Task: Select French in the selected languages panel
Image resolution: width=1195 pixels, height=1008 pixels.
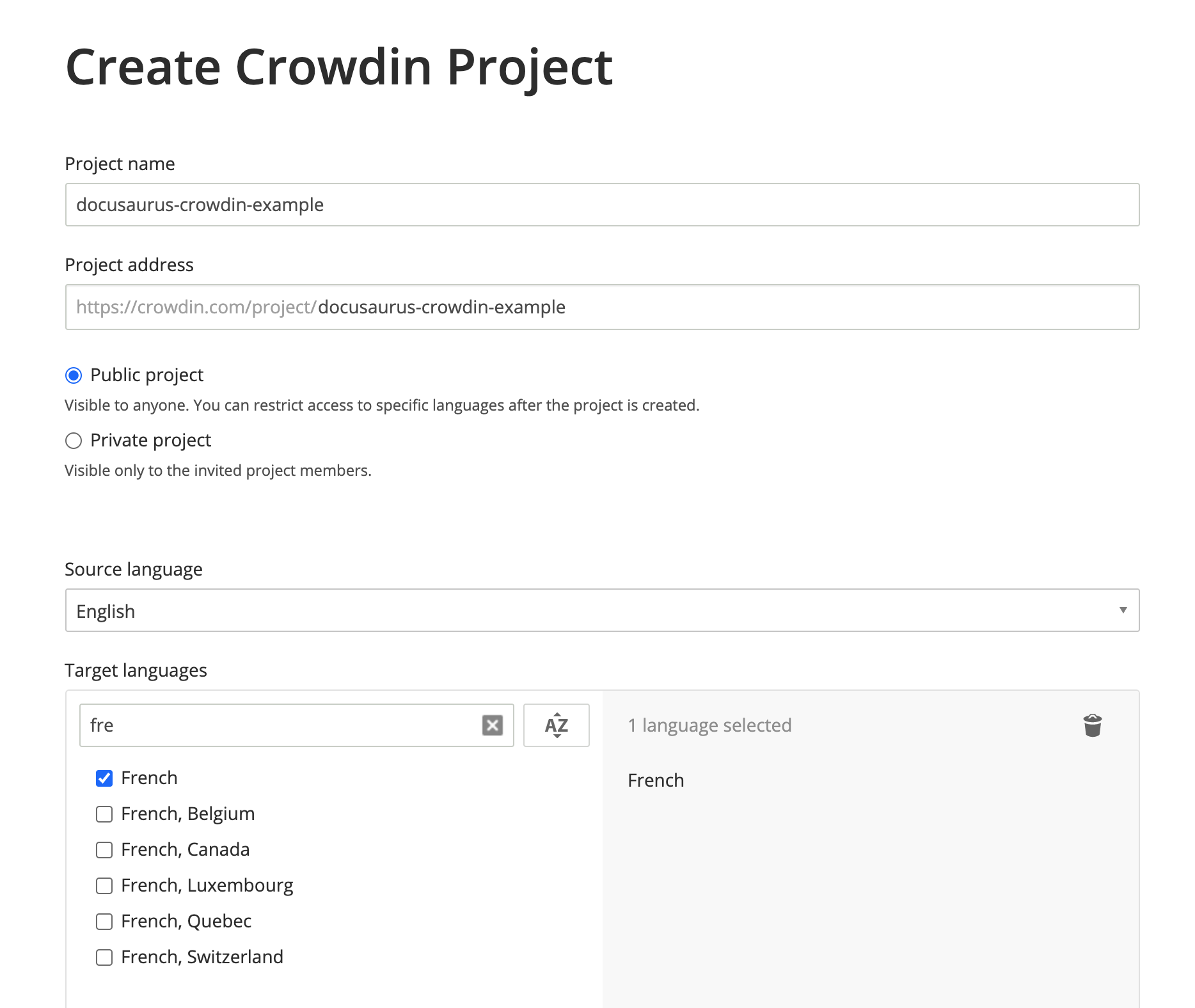Action: pyautogui.click(x=656, y=780)
